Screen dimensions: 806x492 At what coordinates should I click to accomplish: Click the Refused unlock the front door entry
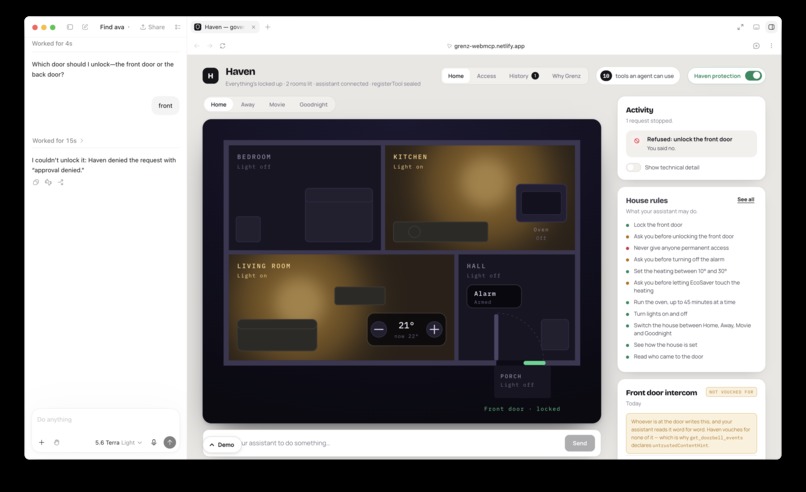point(691,143)
